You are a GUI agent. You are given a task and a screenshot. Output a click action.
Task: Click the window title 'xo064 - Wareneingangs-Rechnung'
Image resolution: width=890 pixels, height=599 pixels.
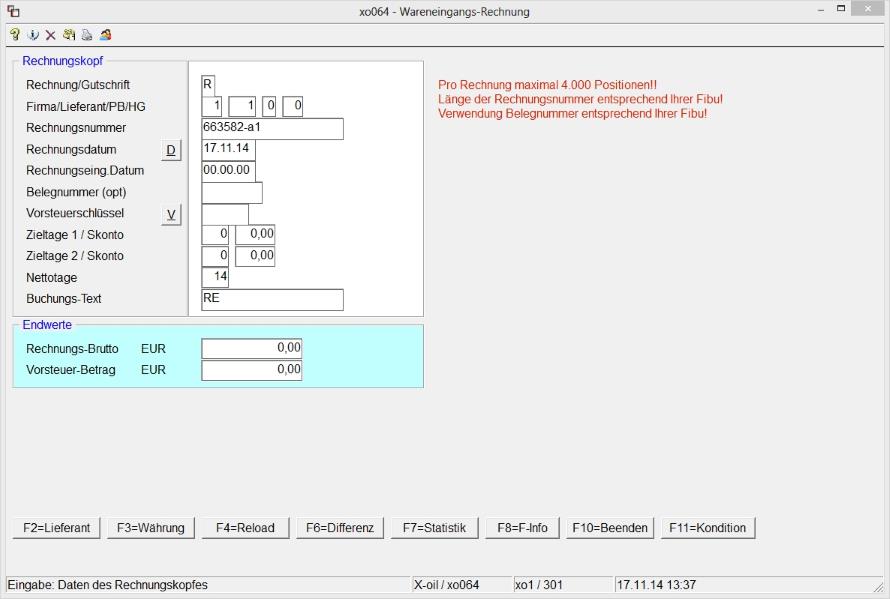tap(444, 11)
